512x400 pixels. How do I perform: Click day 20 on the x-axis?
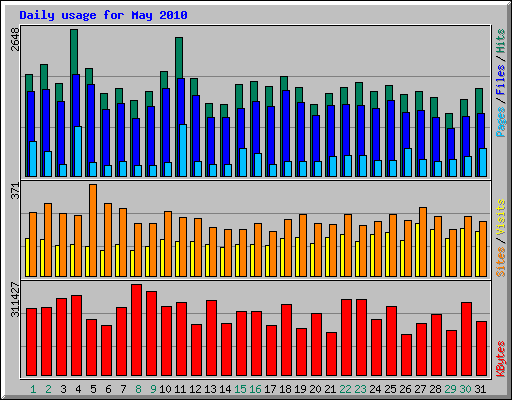315,389
